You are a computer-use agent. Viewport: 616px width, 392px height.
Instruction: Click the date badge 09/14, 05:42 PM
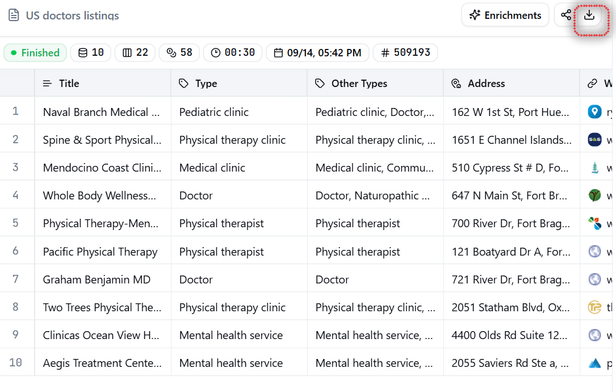point(317,53)
